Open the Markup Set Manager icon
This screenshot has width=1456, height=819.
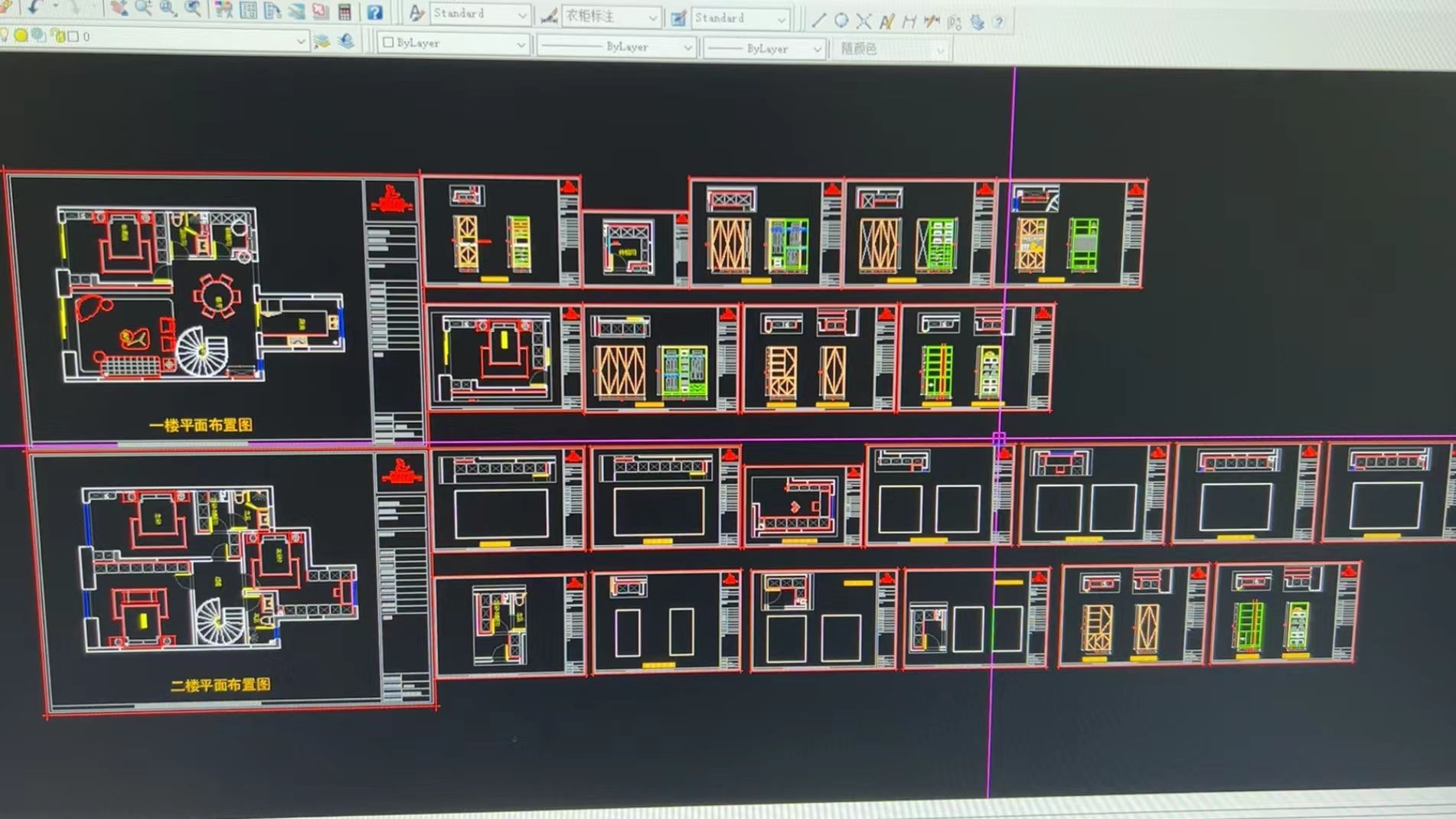(x=320, y=11)
